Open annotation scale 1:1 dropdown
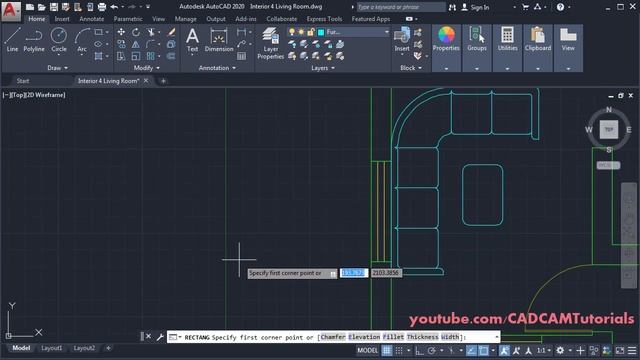The height and width of the screenshot is (360, 640). point(543,350)
